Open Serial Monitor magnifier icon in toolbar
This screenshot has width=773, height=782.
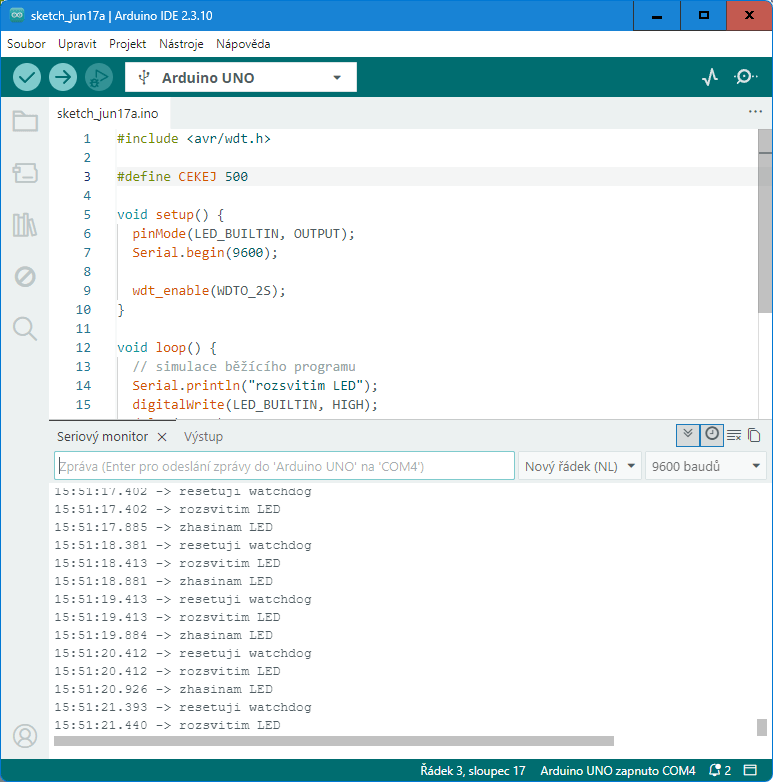(745, 77)
